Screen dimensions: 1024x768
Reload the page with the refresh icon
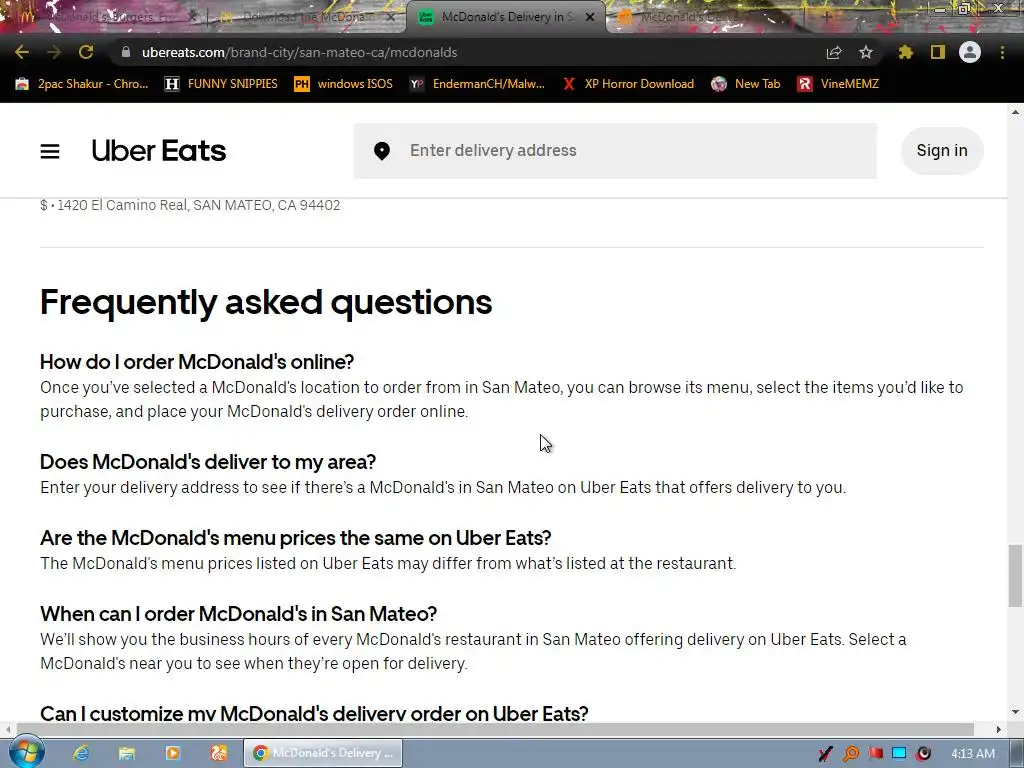[86, 52]
